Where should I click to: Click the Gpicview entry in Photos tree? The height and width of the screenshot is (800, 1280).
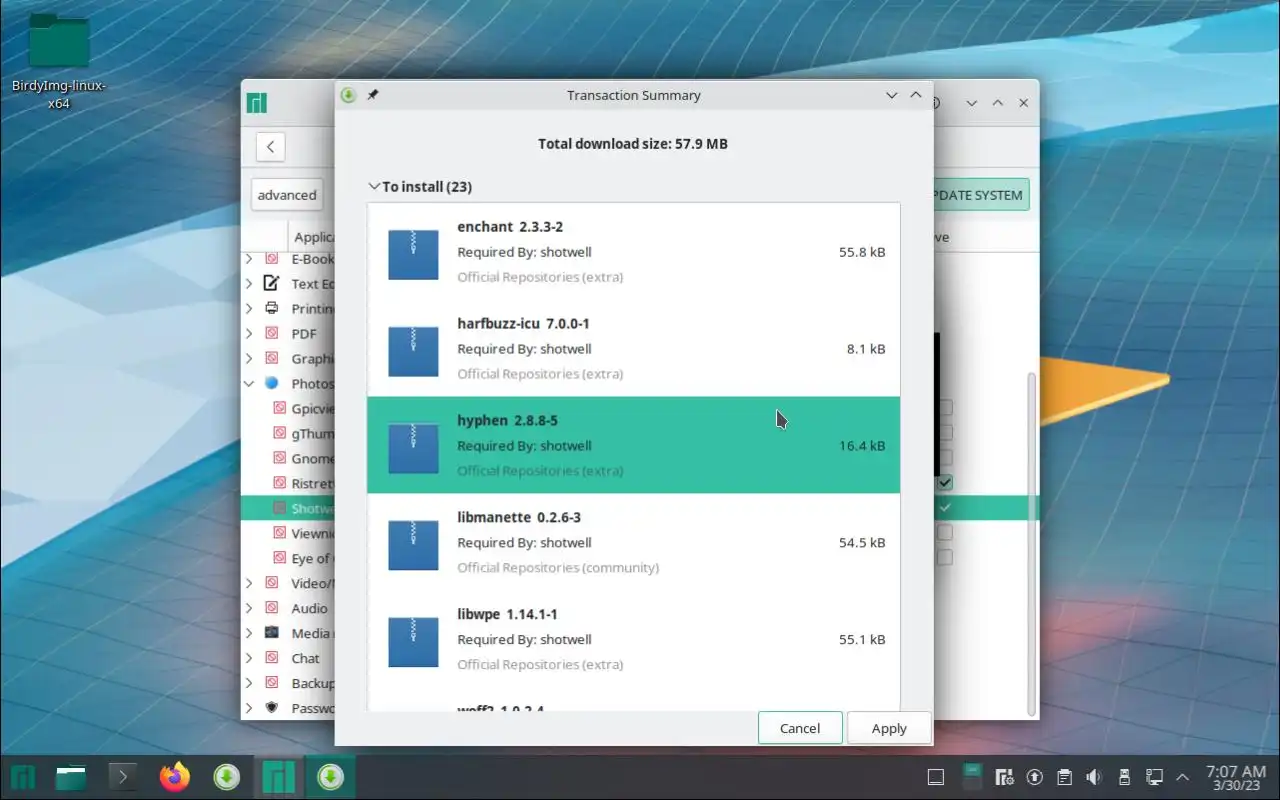click(312, 408)
